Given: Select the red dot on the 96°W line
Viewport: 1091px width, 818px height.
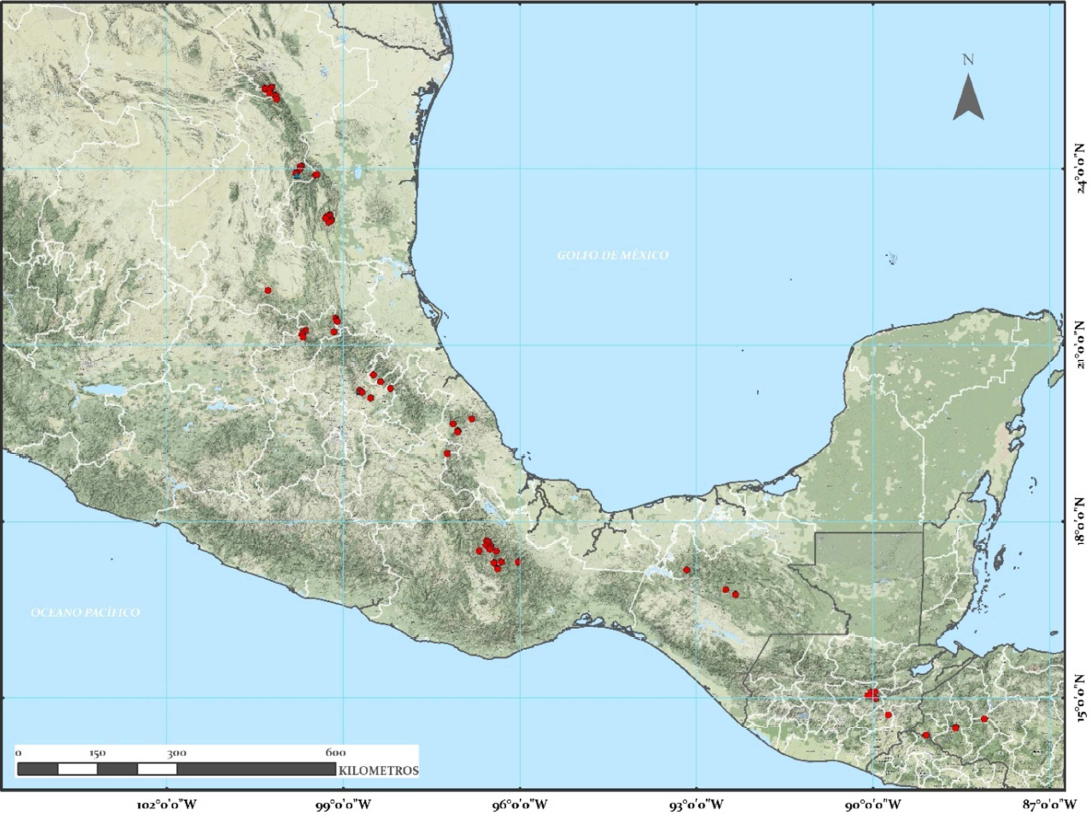Looking at the screenshot, I should coord(518,562).
